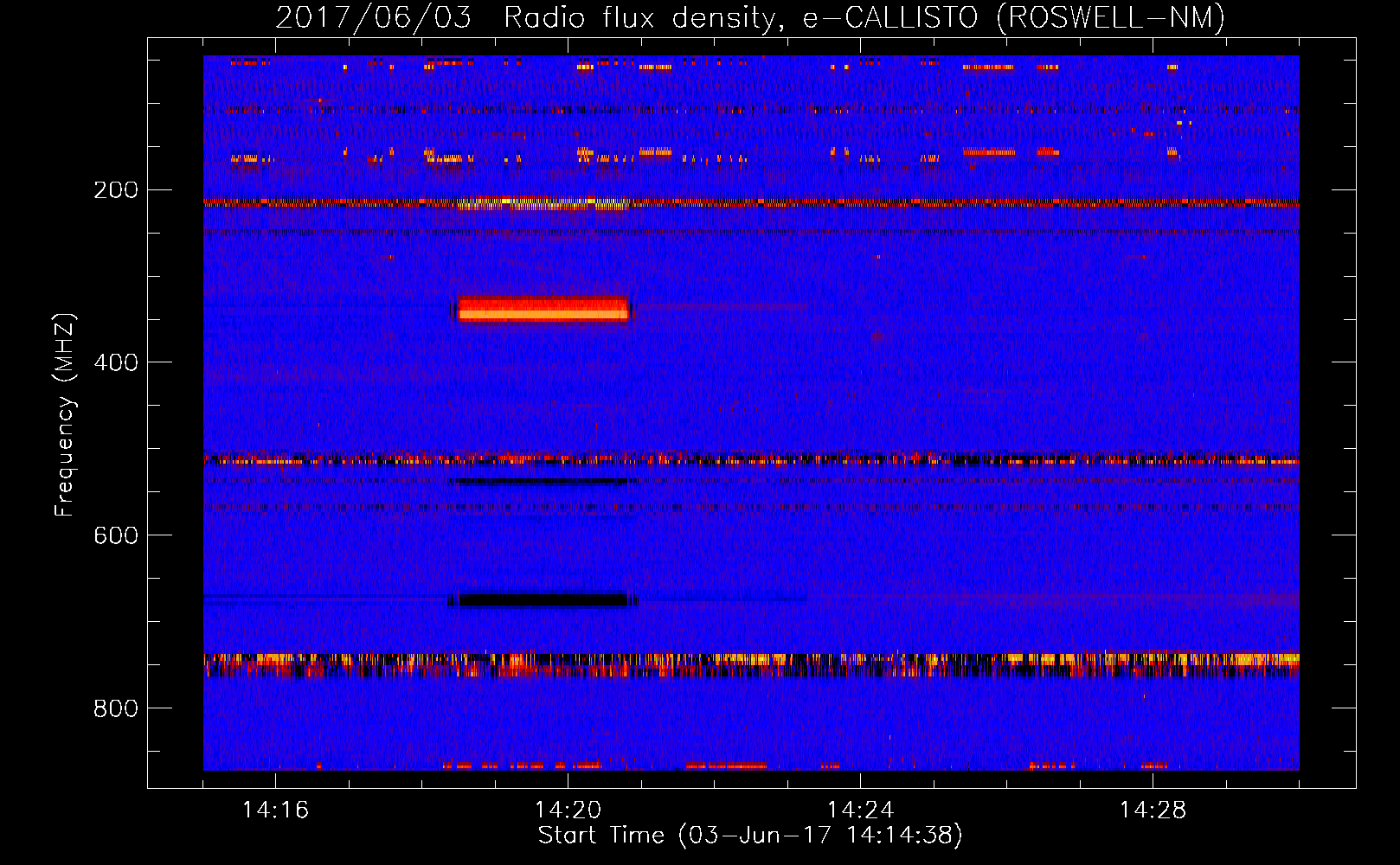Click the 'Frequency (MHZ)' axis label
1400x865 pixels.
click(x=65, y=414)
